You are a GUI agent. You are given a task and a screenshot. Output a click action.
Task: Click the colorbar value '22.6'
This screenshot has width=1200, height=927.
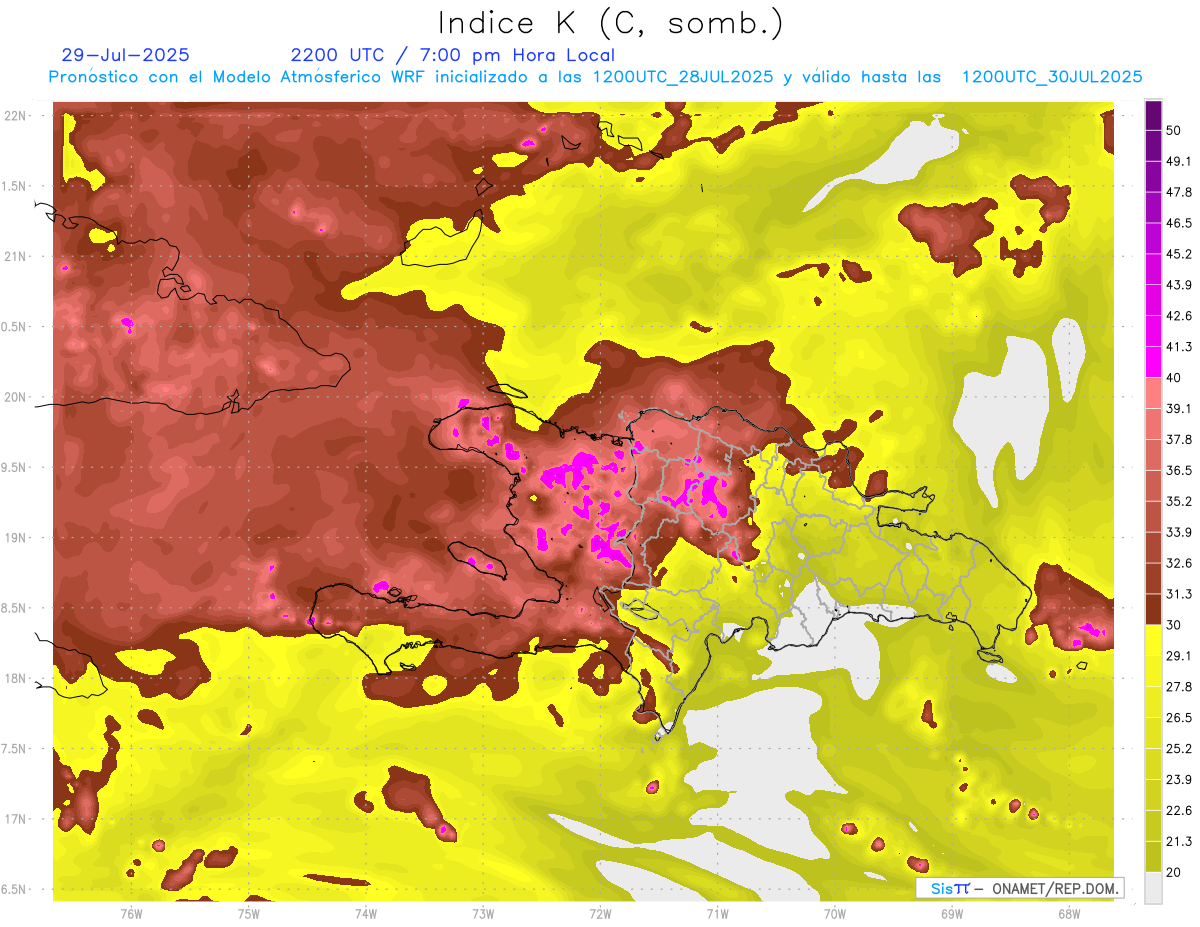click(1179, 811)
